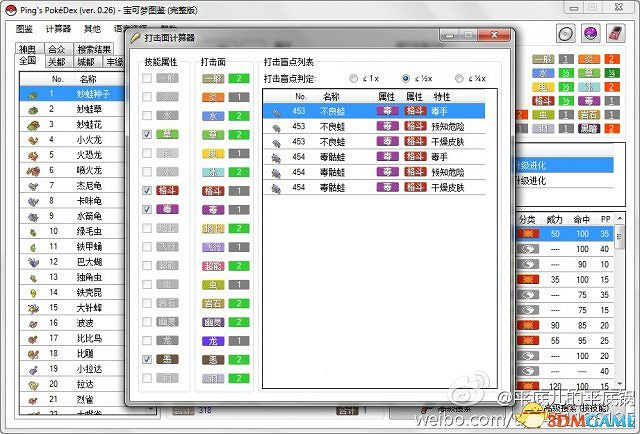The height and width of the screenshot is (434, 640).
Task: Select 妙蛙草 row in Pokédex list
Action: click(73, 109)
